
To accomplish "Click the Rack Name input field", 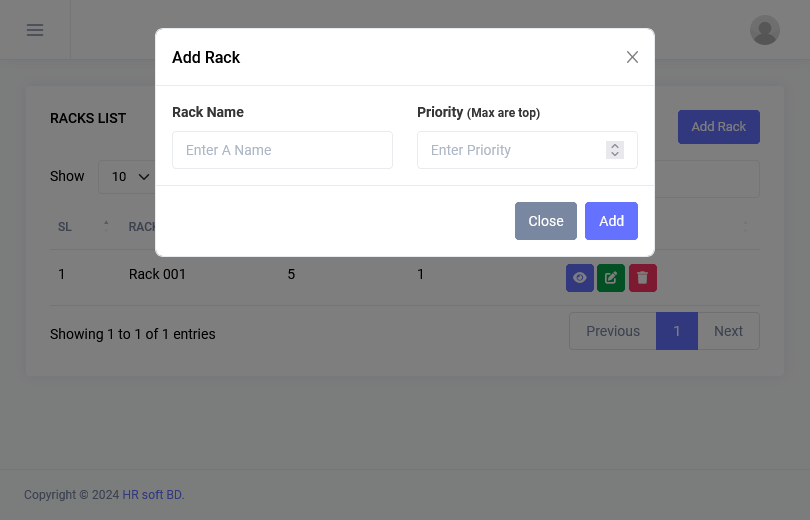I will pos(282,150).
